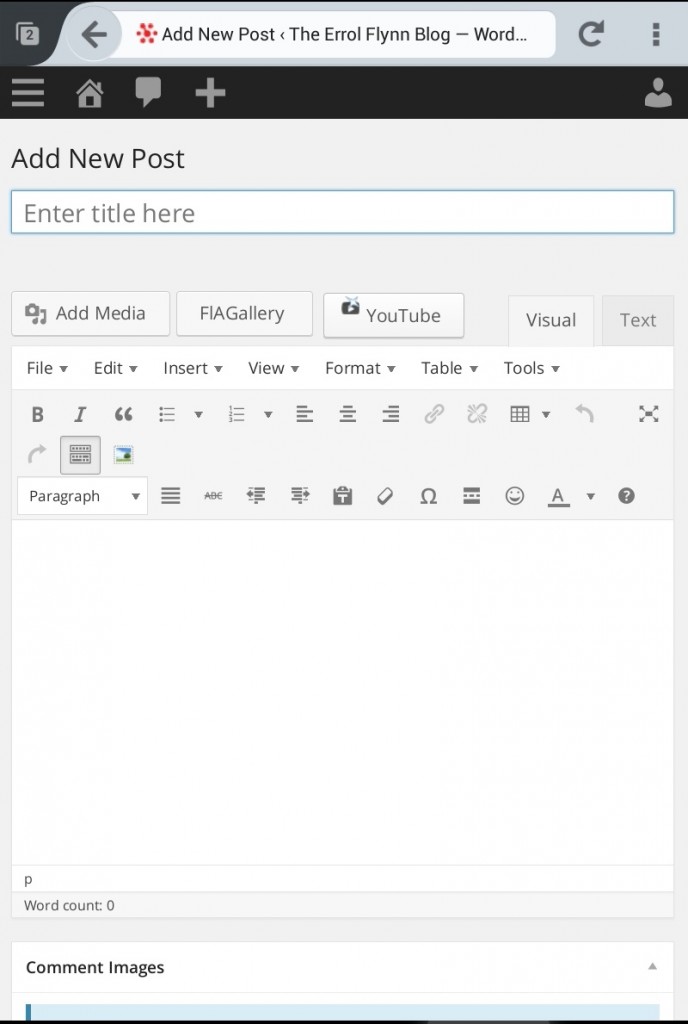Click the Add Media button
The image size is (688, 1024).
click(x=91, y=313)
